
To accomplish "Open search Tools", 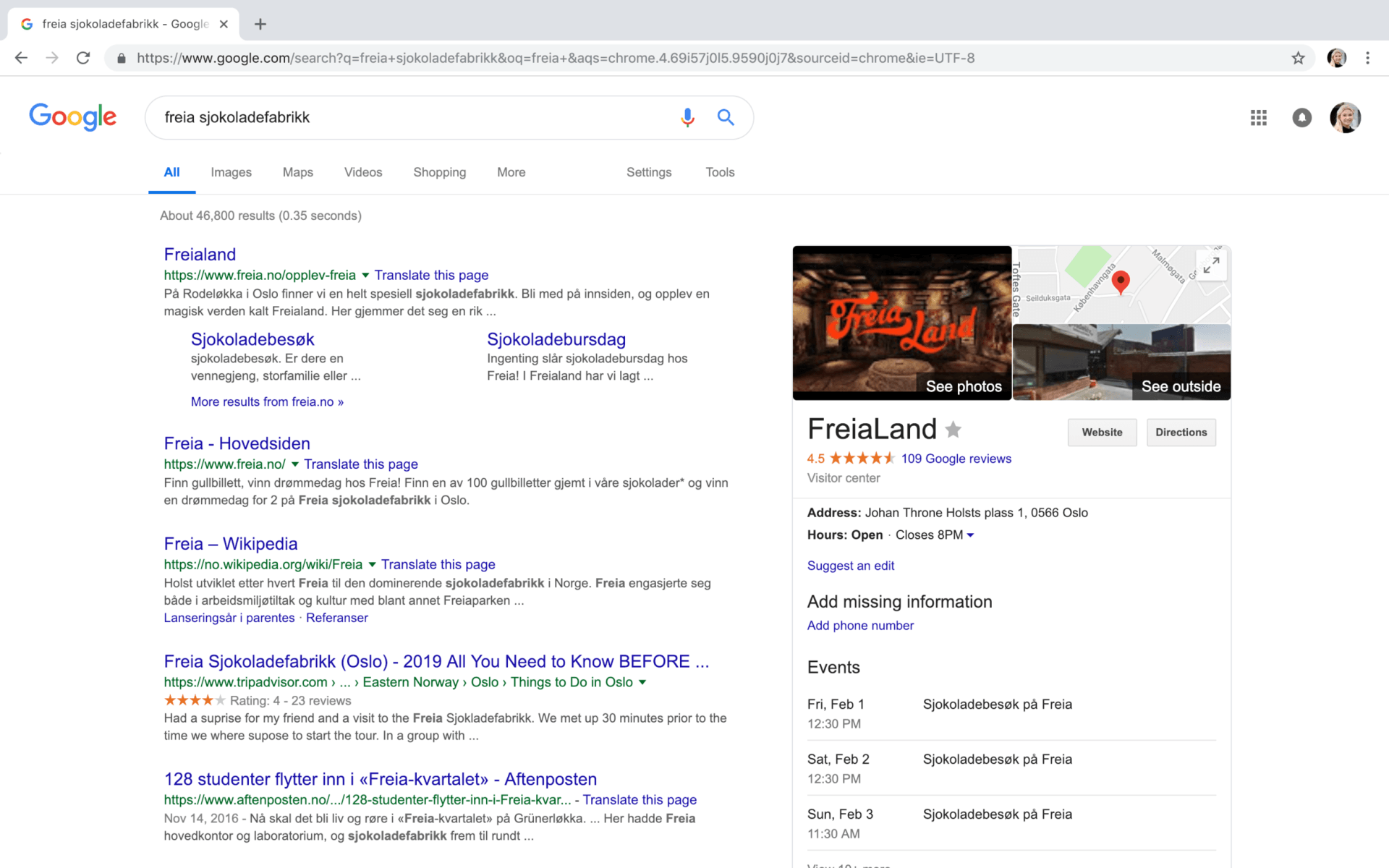I will pyautogui.click(x=720, y=172).
